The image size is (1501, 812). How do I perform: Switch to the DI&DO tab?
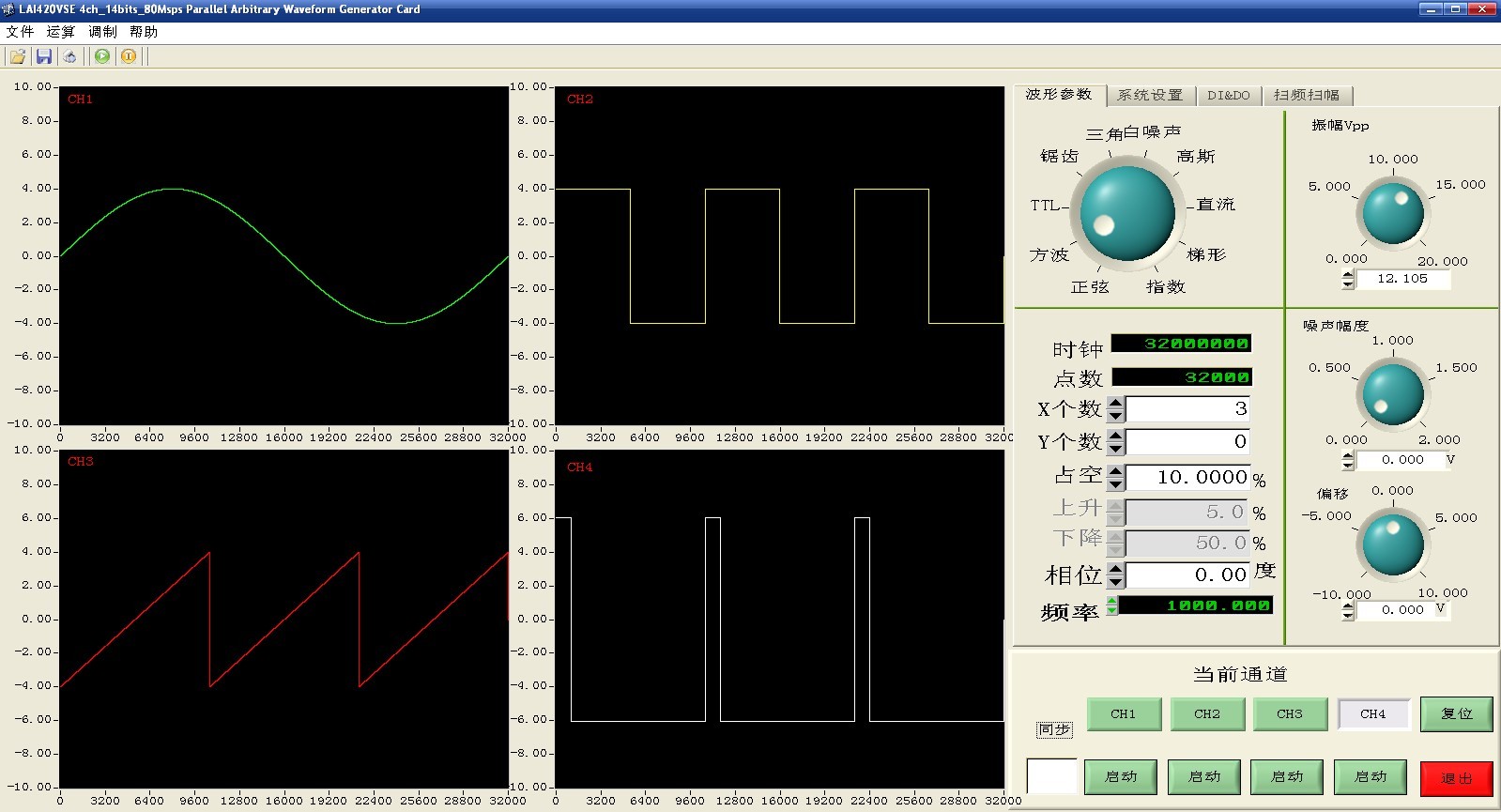click(x=1229, y=96)
